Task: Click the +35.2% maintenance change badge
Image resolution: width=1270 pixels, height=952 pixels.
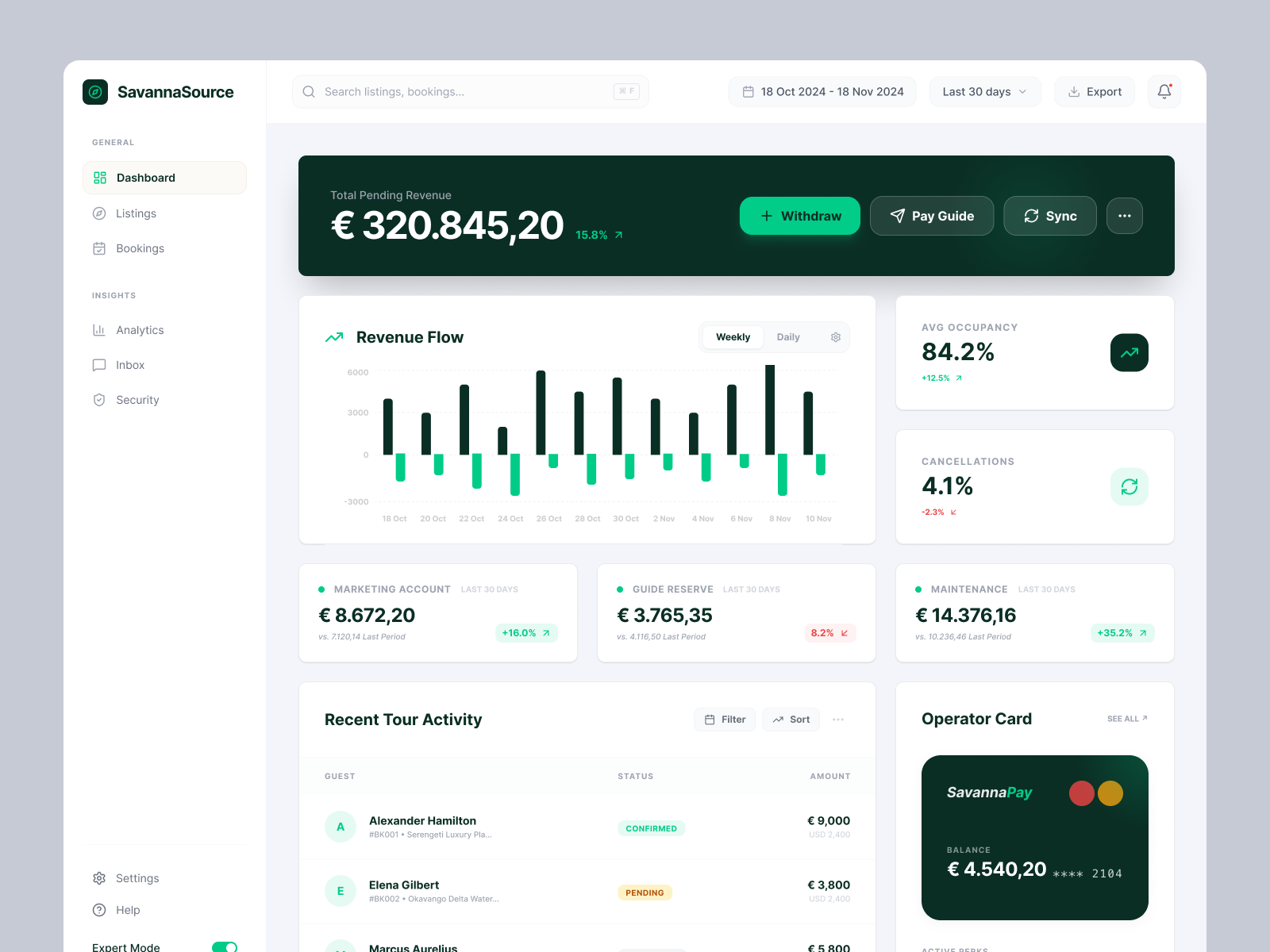Action: pos(1122,633)
